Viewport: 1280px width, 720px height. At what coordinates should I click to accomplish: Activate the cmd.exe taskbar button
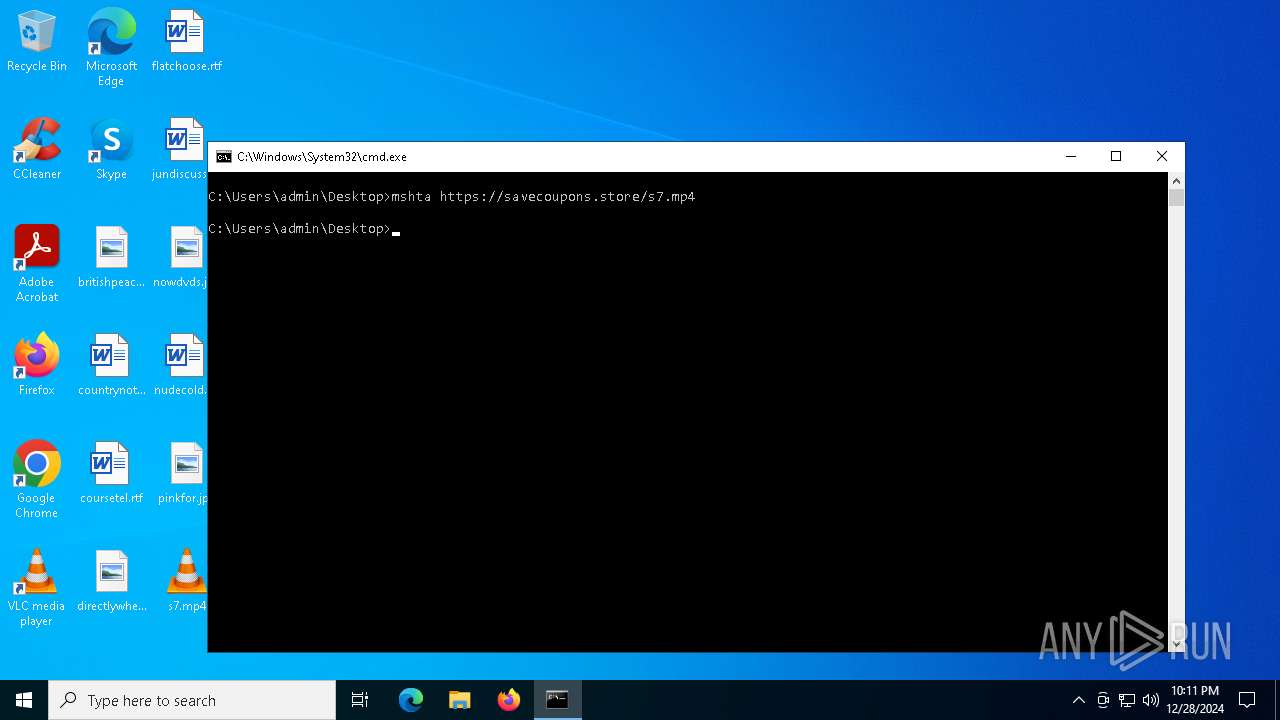[557, 700]
